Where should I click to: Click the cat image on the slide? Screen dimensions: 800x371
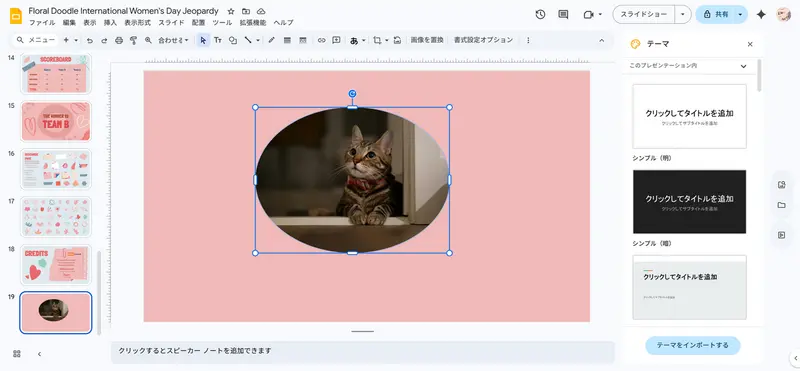[352, 180]
